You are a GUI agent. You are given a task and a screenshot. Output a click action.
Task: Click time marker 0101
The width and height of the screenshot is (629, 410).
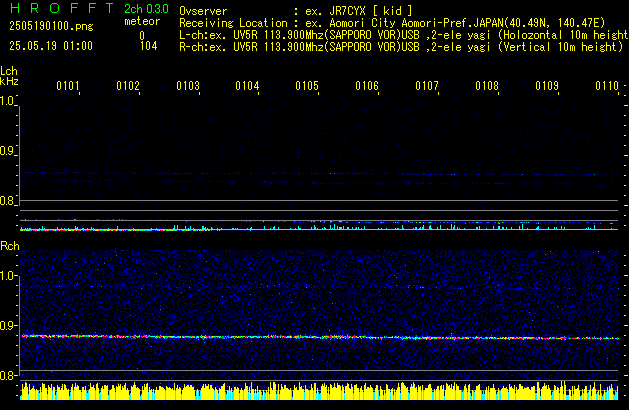68,86
